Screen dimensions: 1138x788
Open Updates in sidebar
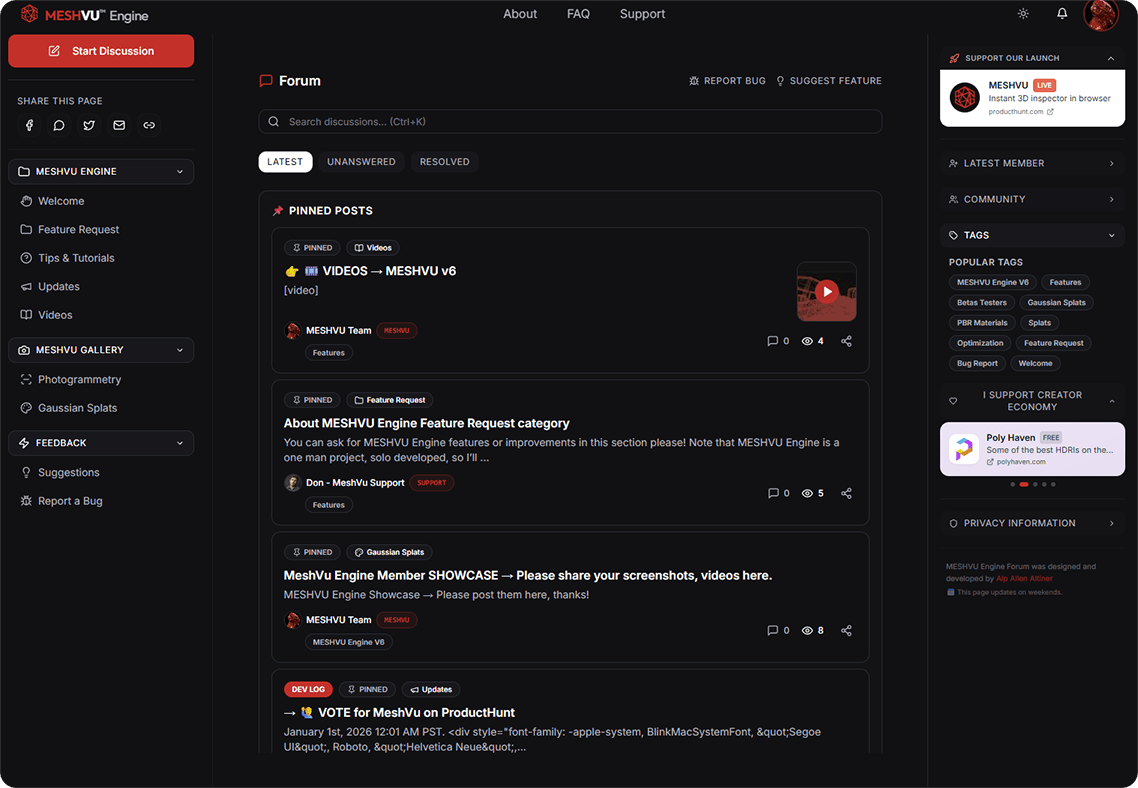pyautogui.click(x=50, y=287)
